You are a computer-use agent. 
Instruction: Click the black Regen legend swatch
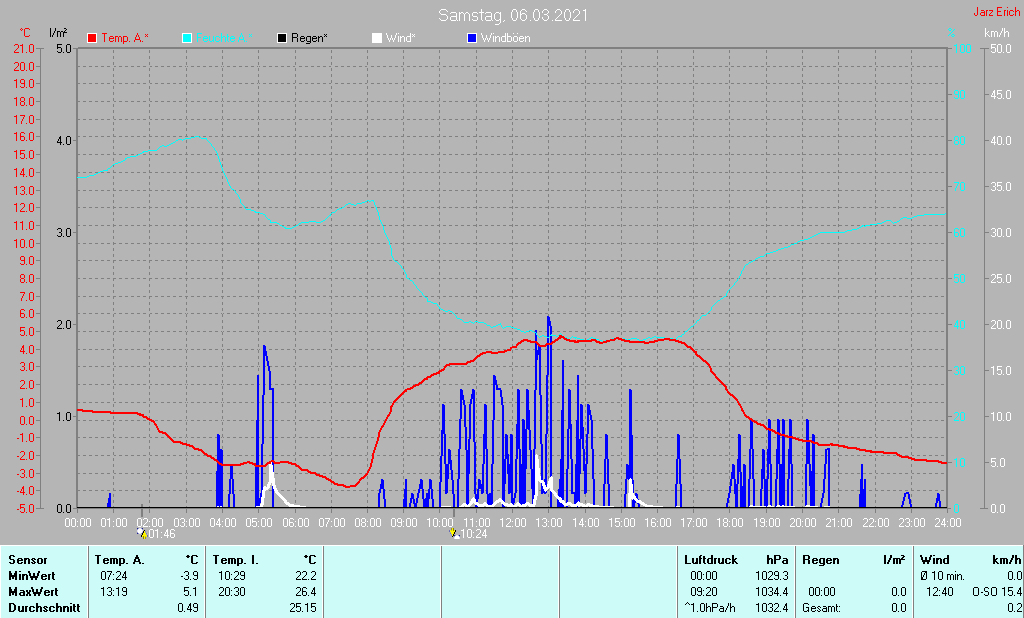[283, 38]
